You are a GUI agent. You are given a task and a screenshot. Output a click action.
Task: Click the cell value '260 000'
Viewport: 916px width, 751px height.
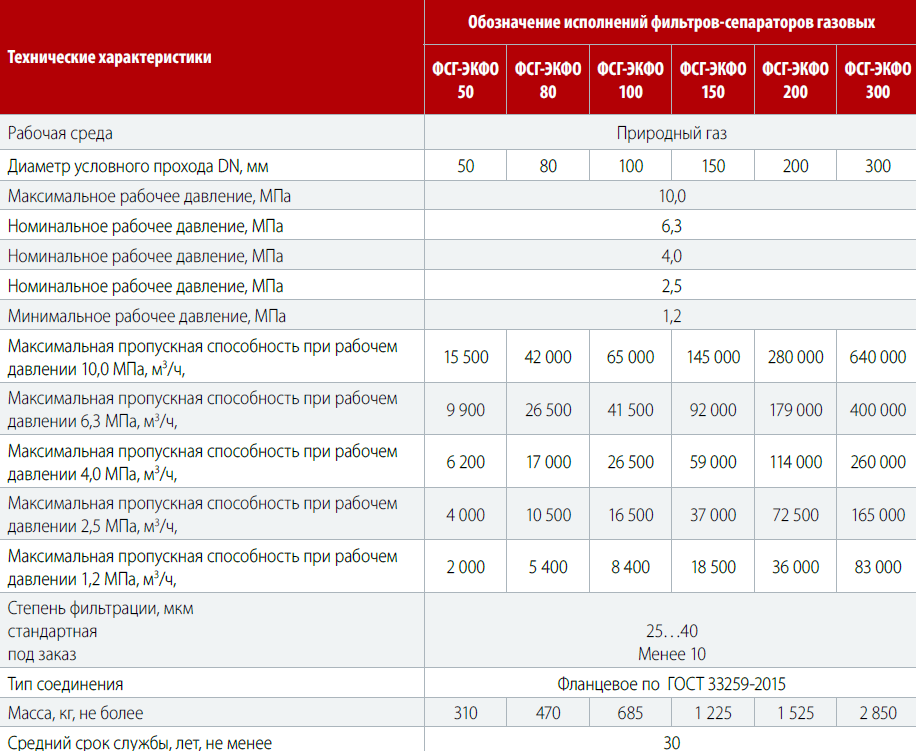pos(877,462)
